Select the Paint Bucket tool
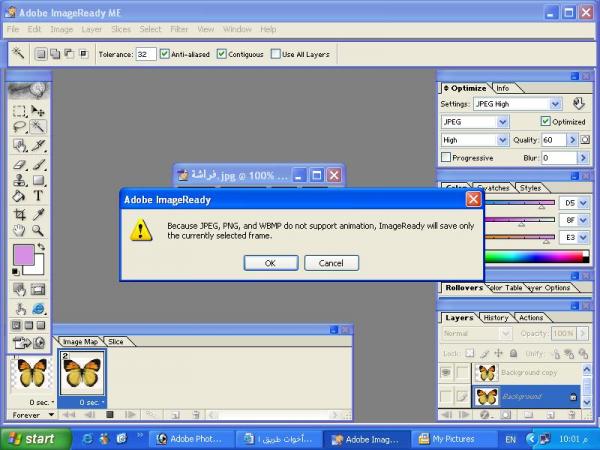Viewport: 600px width, 450px height. click(x=19, y=196)
